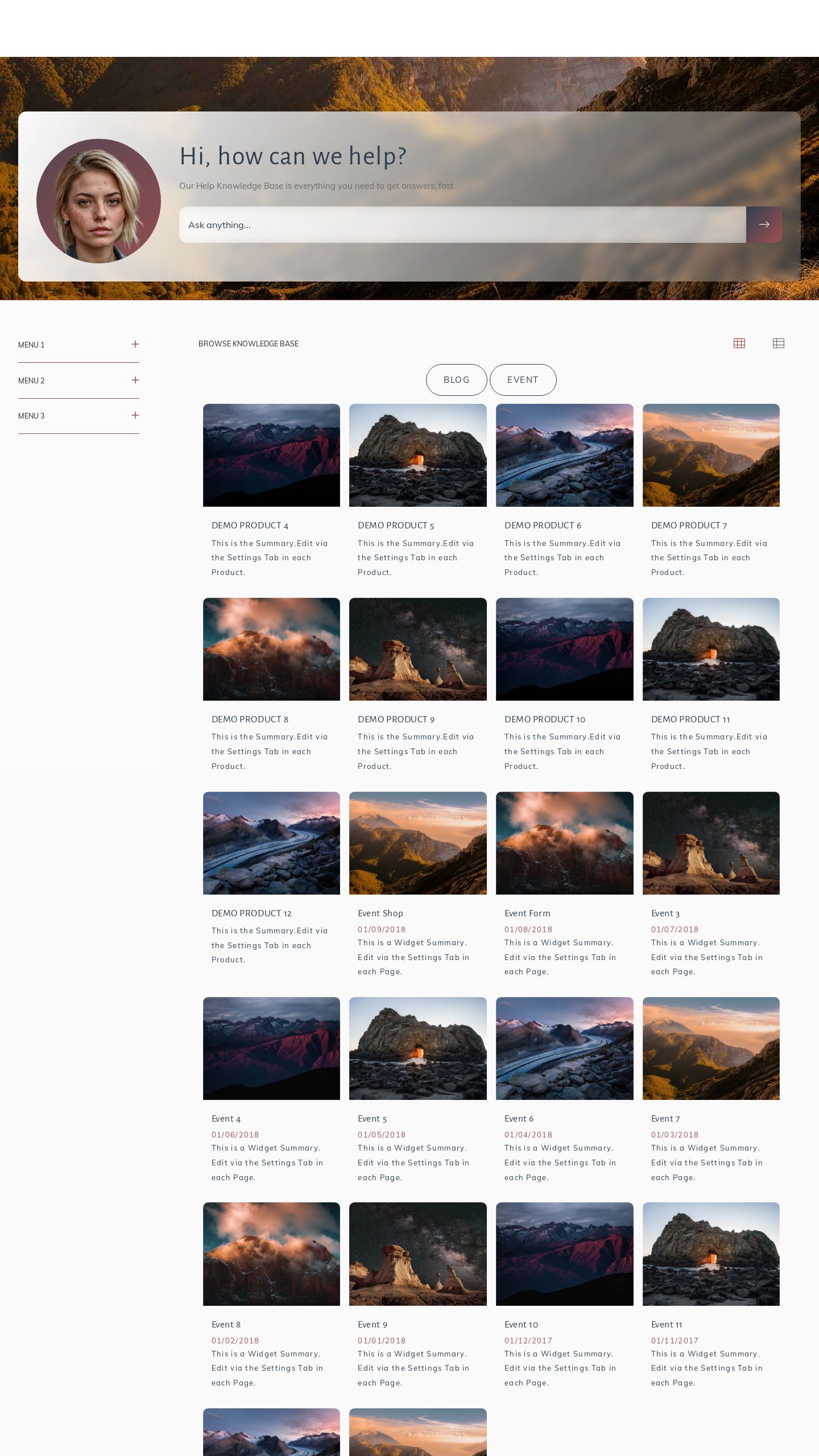Switch to grid view layout
Image resolution: width=819 pixels, height=1456 pixels.
tap(739, 343)
